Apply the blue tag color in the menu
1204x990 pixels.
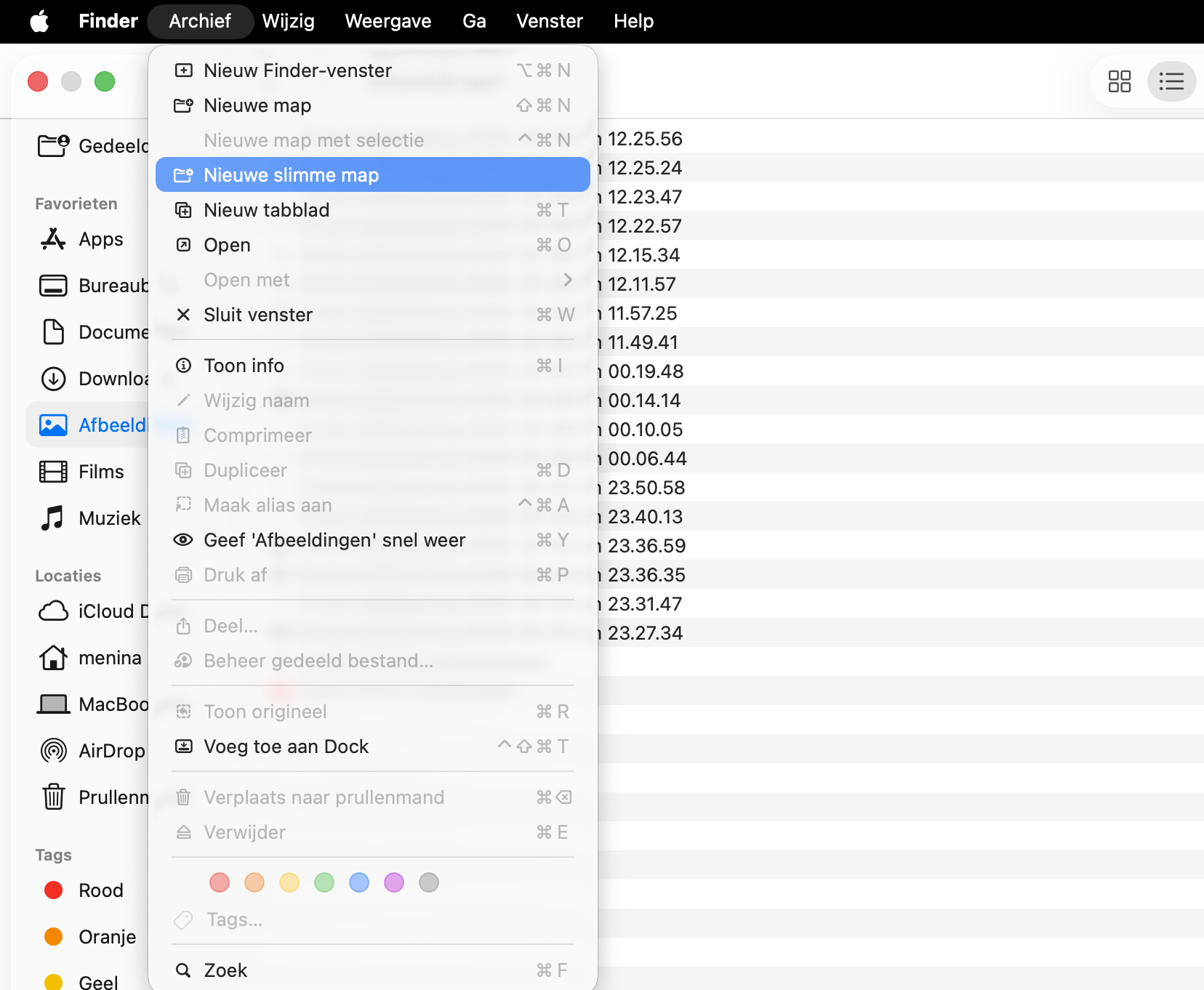[x=359, y=882]
